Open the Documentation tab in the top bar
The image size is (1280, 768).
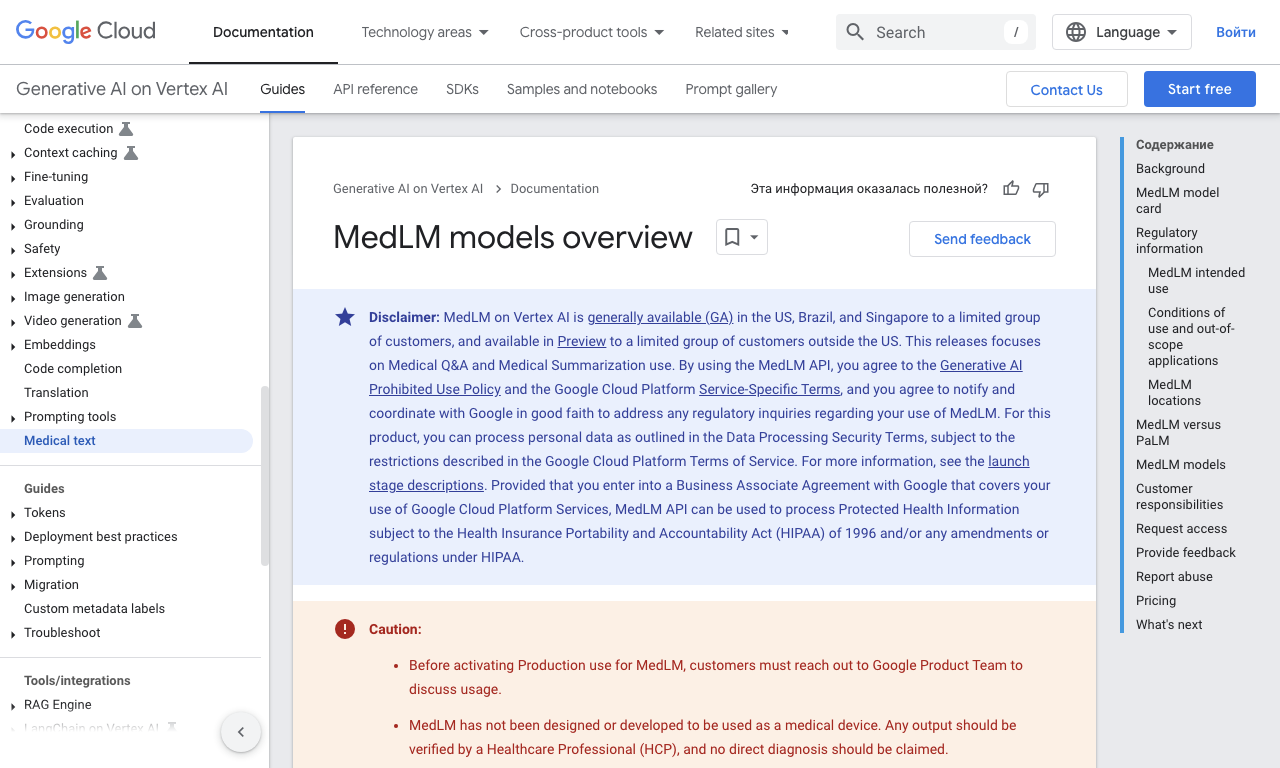click(263, 32)
